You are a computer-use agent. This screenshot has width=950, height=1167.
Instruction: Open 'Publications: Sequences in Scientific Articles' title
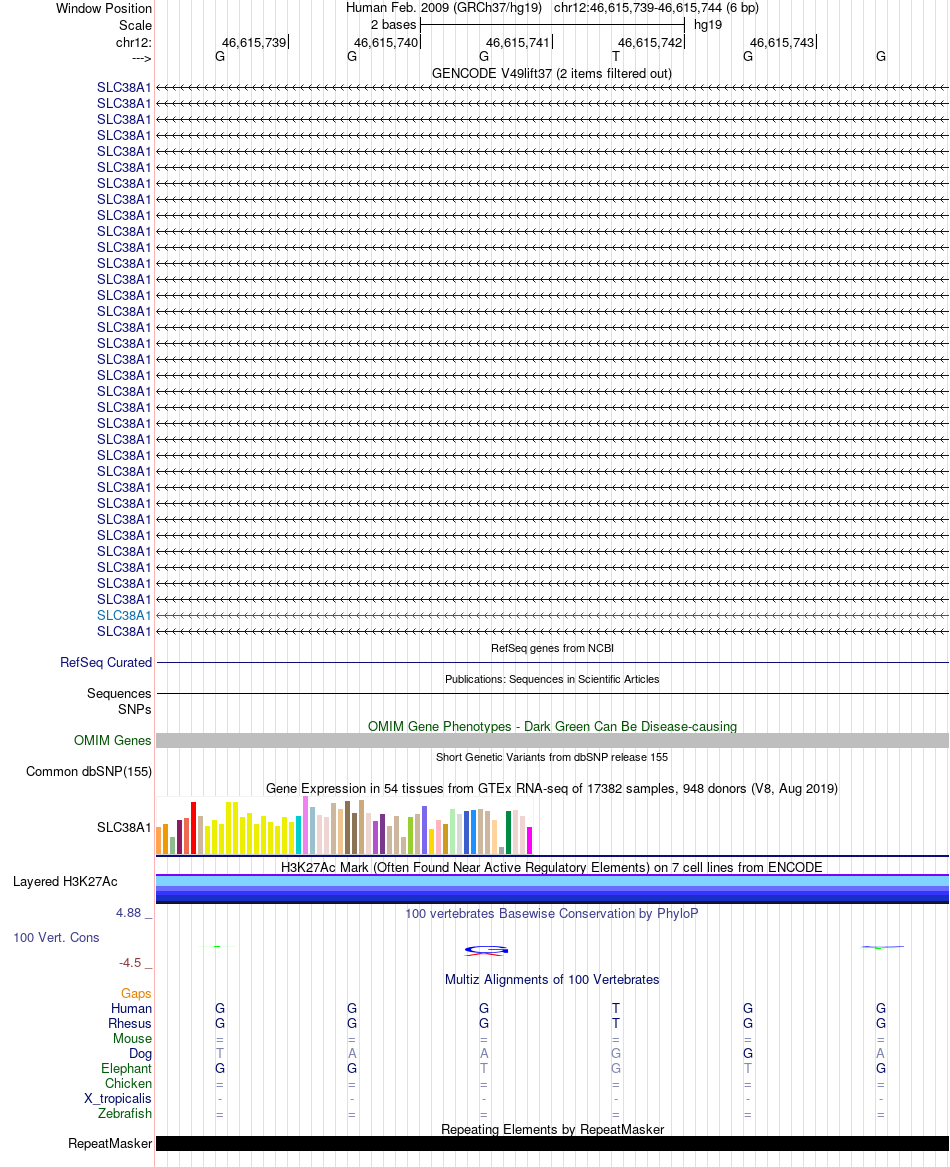[x=552, y=679]
